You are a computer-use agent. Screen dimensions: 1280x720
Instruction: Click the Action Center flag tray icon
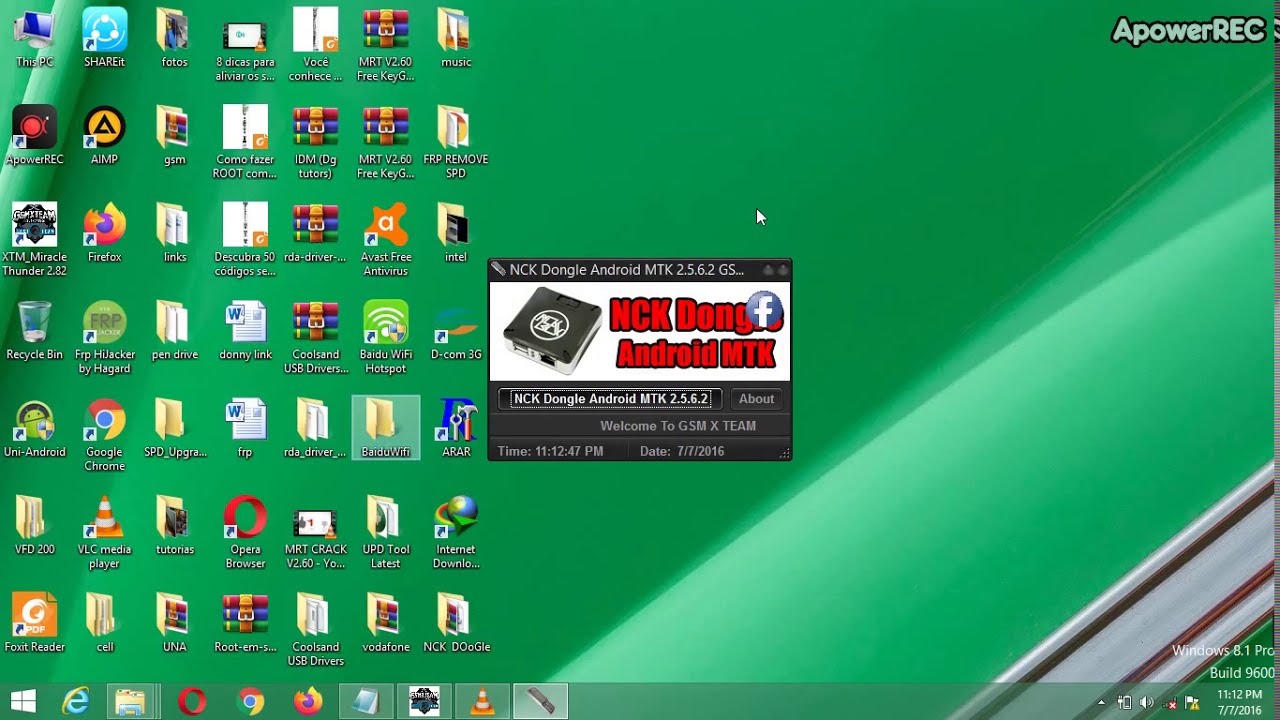pyautogui.click(x=1192, y=703)
